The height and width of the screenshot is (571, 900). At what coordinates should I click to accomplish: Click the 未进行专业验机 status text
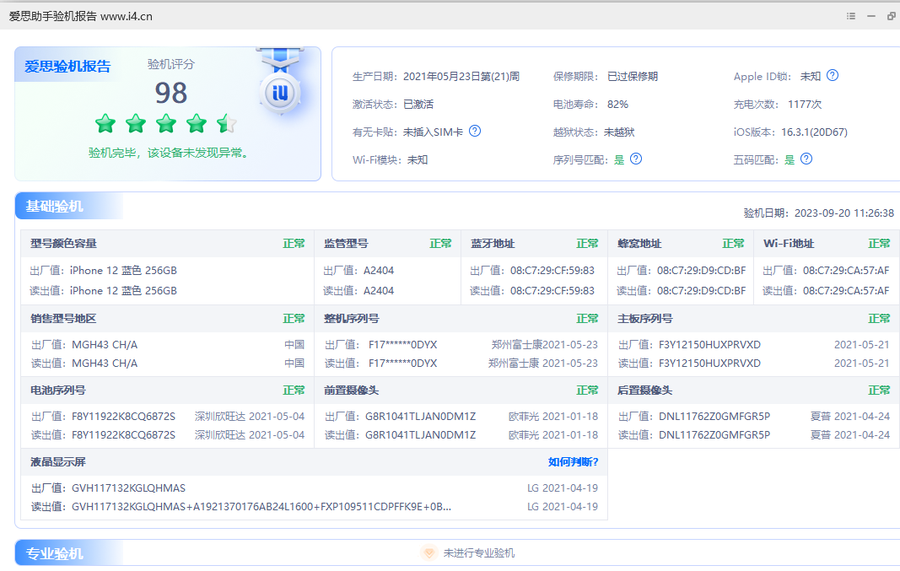[x=479, y=553]
